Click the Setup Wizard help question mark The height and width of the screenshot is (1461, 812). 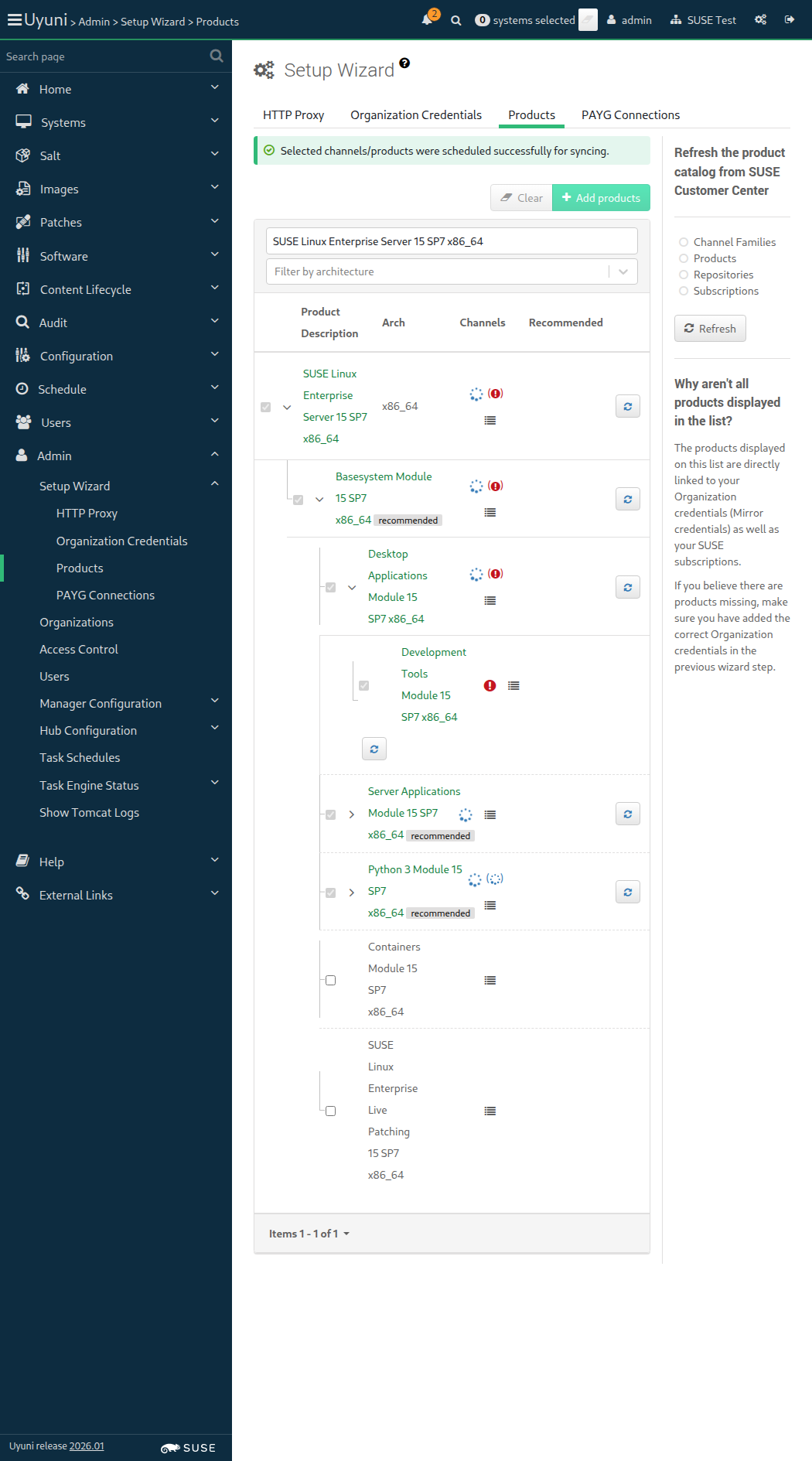[404, 63]
